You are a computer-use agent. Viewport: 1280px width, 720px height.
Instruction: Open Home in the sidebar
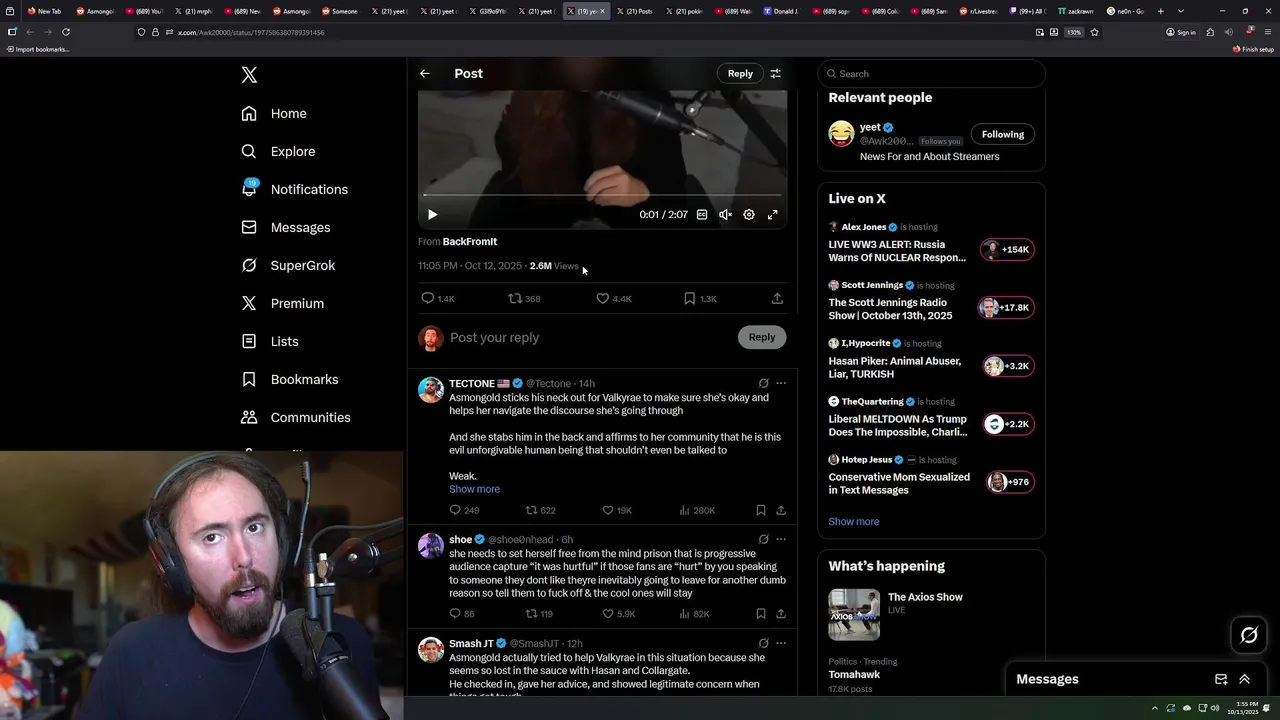coord(274,114)
